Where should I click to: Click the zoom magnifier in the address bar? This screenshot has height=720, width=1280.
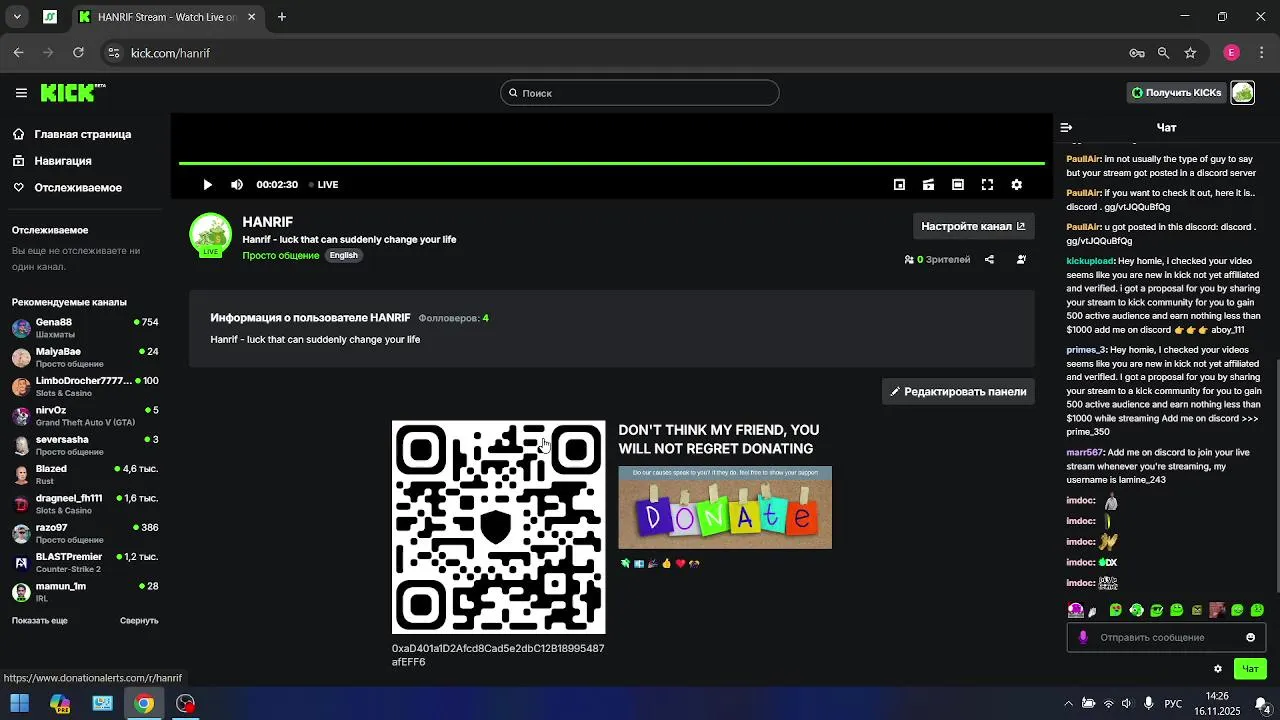(1163, 53)
